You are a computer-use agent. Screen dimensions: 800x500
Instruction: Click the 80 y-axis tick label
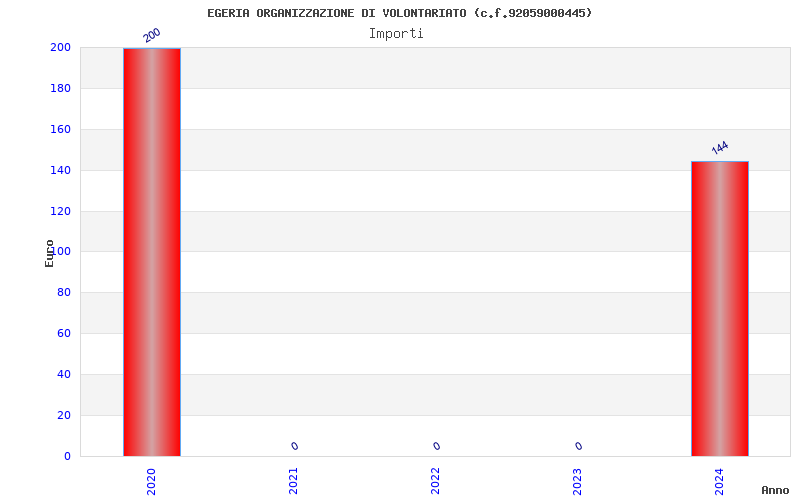point(64,292)
